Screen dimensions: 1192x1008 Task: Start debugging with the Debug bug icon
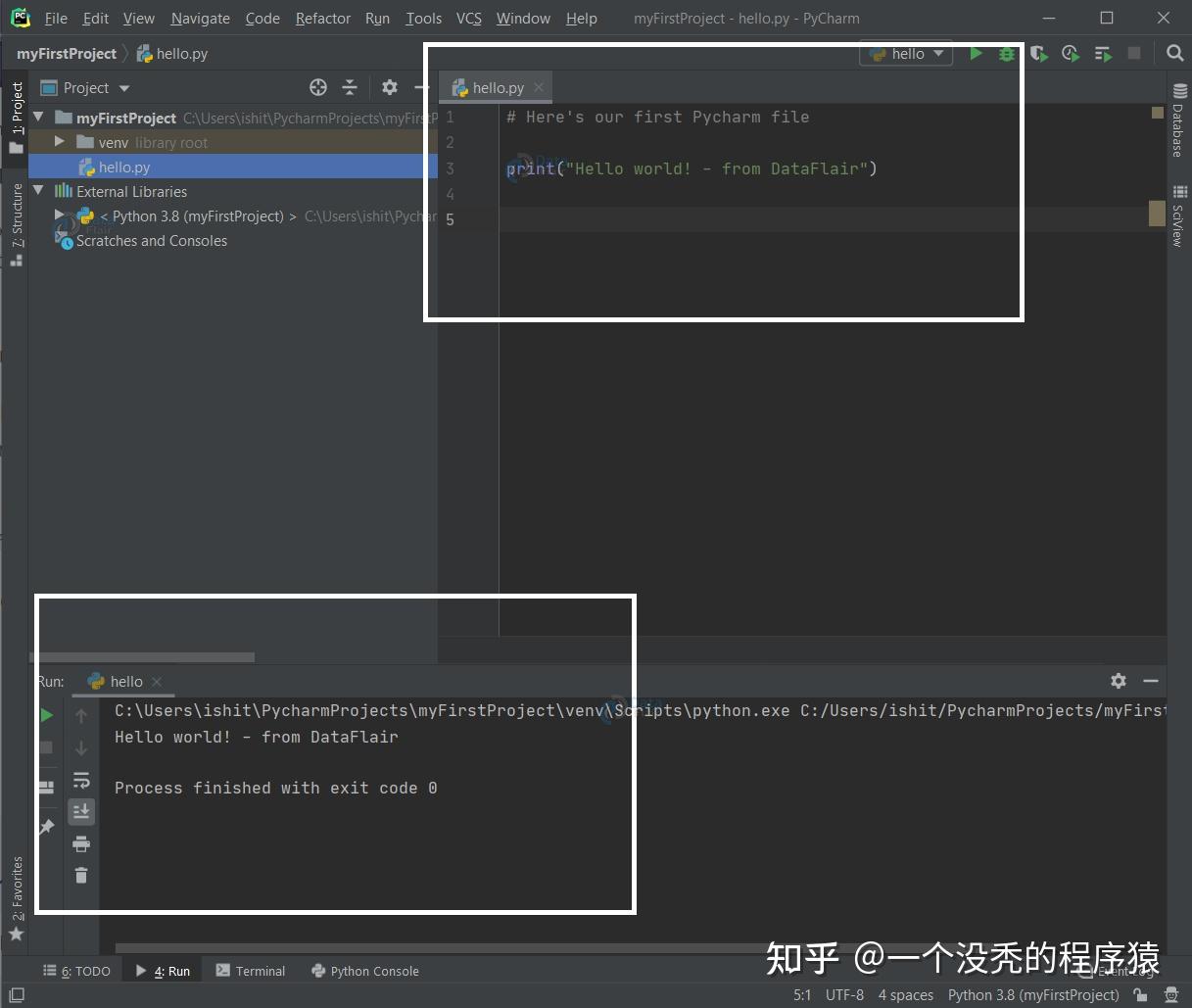point(1007,54)
